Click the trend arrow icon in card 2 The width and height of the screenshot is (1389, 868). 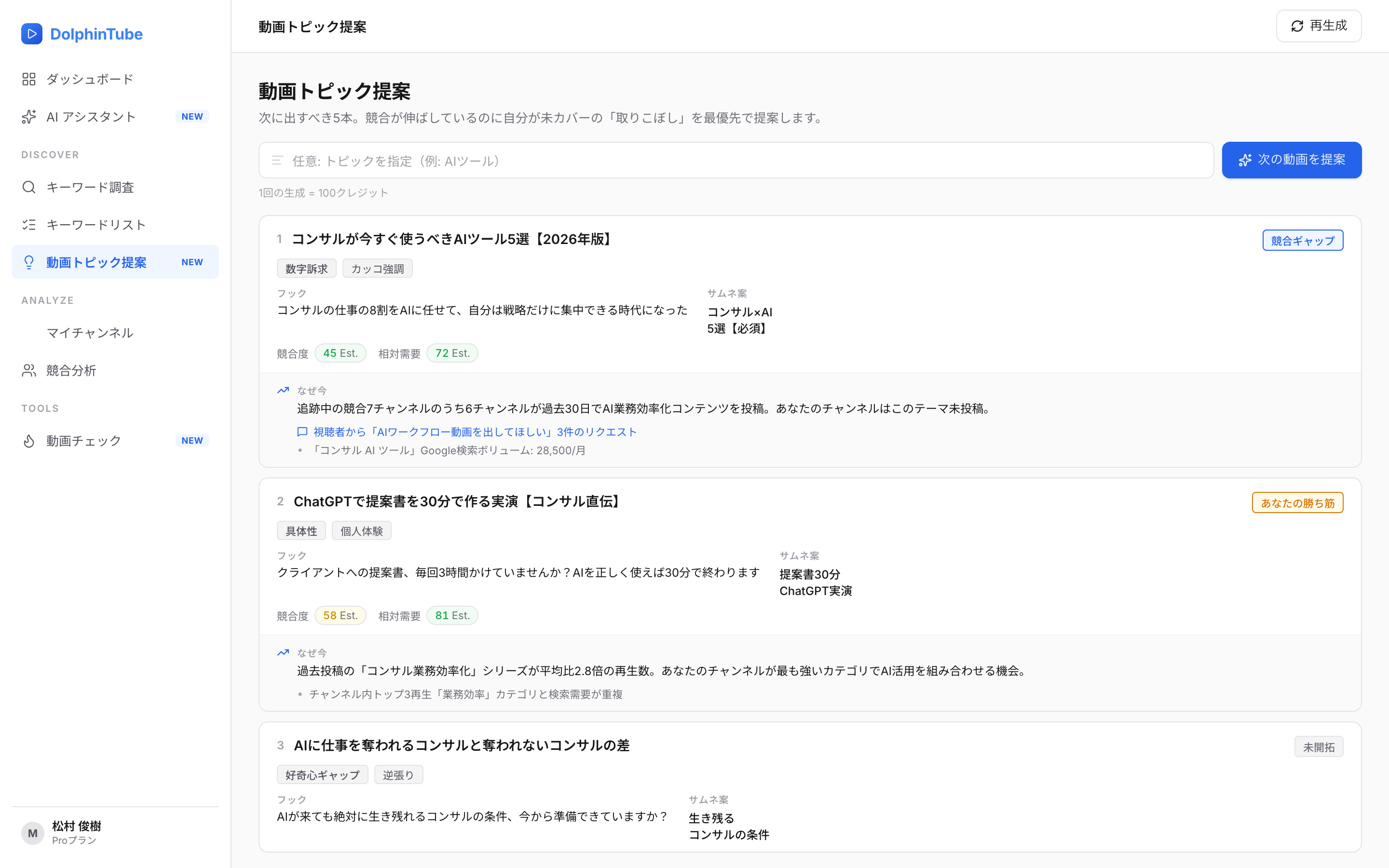(283, 653)
